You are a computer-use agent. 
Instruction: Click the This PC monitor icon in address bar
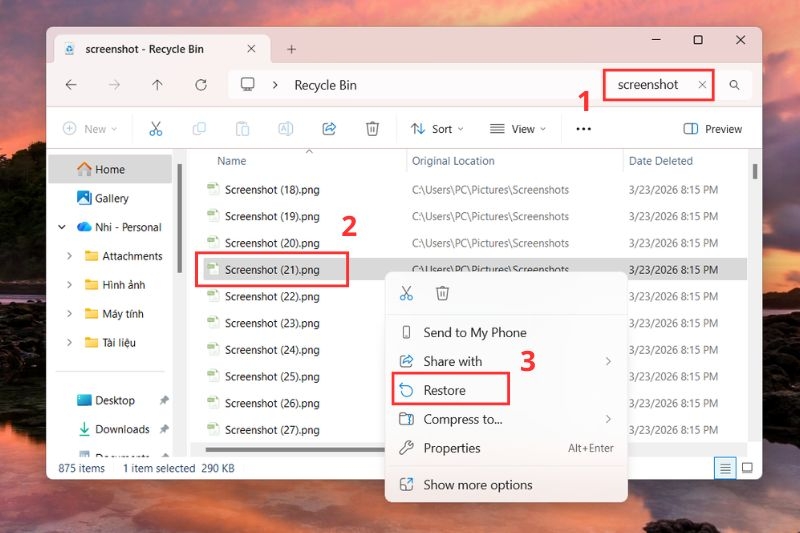[x=247, y=84]
